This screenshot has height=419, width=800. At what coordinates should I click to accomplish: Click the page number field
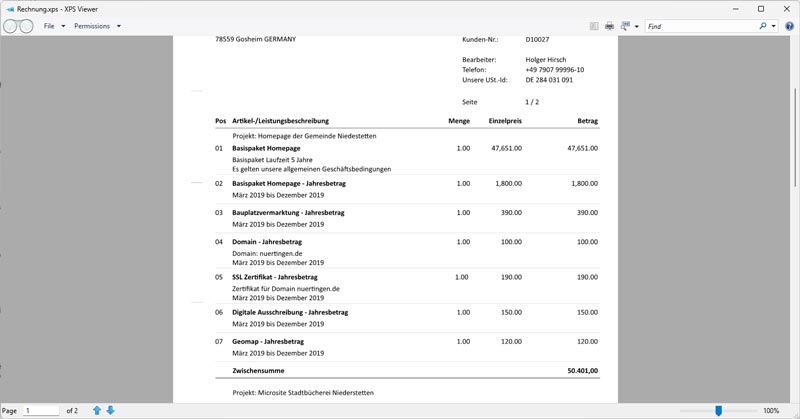click(41, 411)
